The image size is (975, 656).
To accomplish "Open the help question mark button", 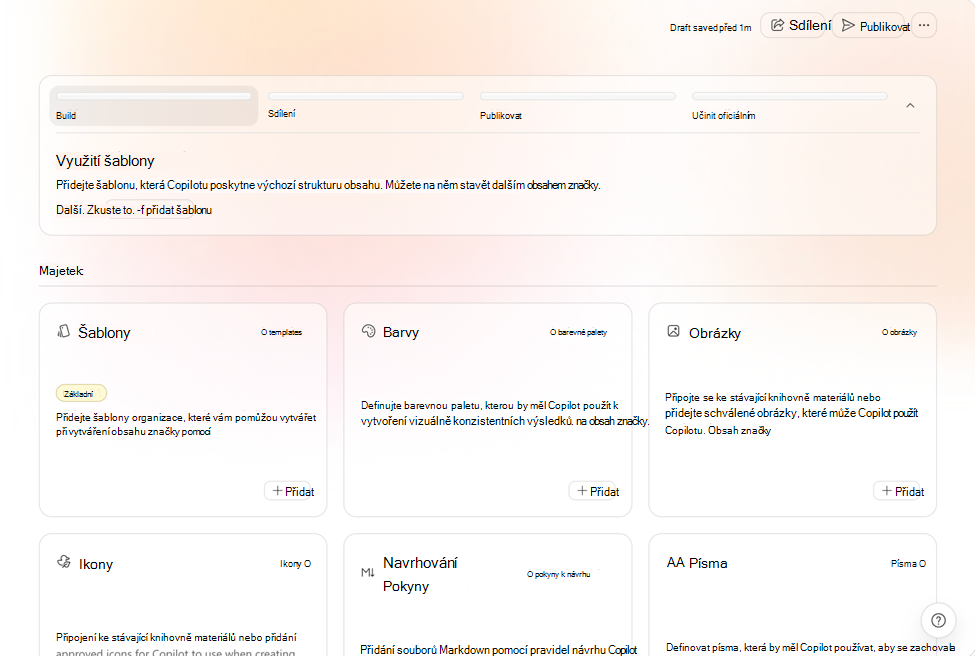I will [x=938, y=620].
